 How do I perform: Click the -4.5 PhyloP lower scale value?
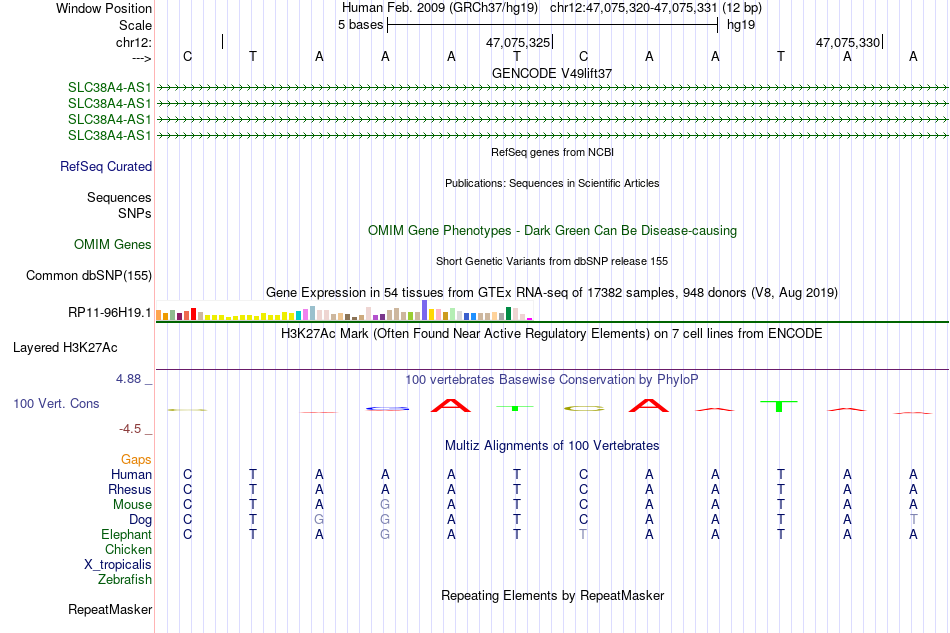[x=130, y=429]
